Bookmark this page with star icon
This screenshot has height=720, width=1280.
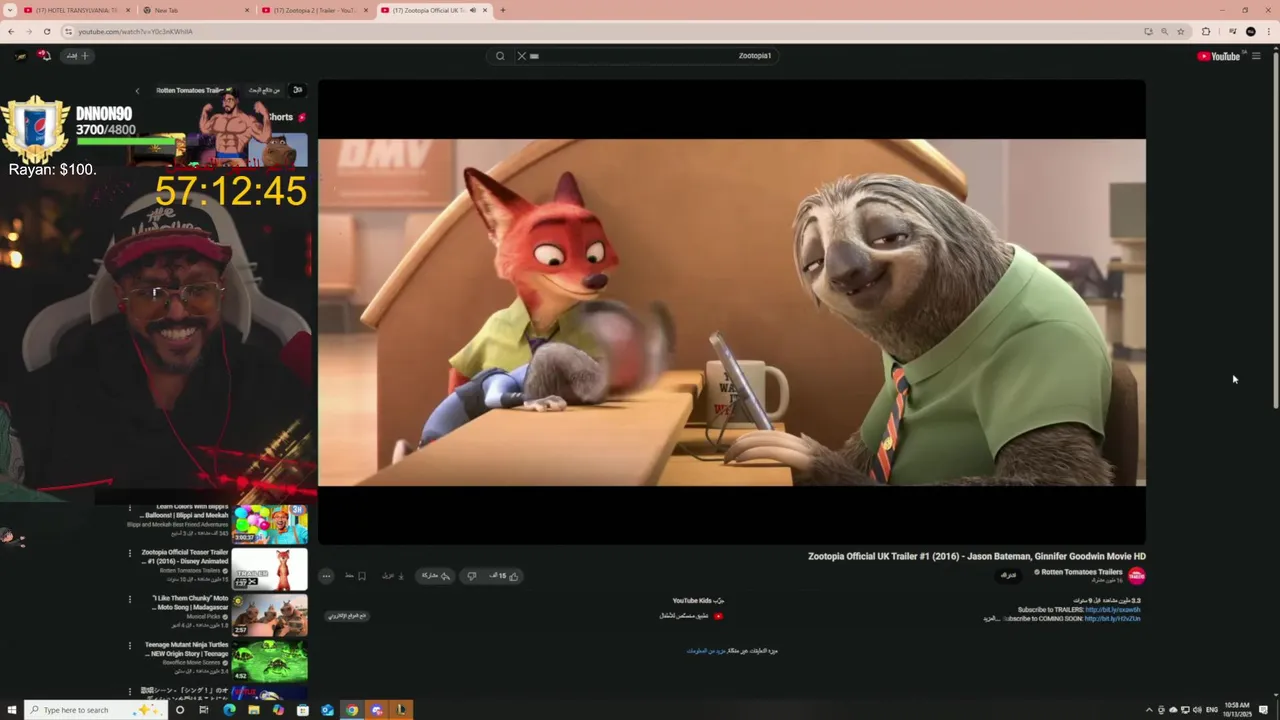1181,31
